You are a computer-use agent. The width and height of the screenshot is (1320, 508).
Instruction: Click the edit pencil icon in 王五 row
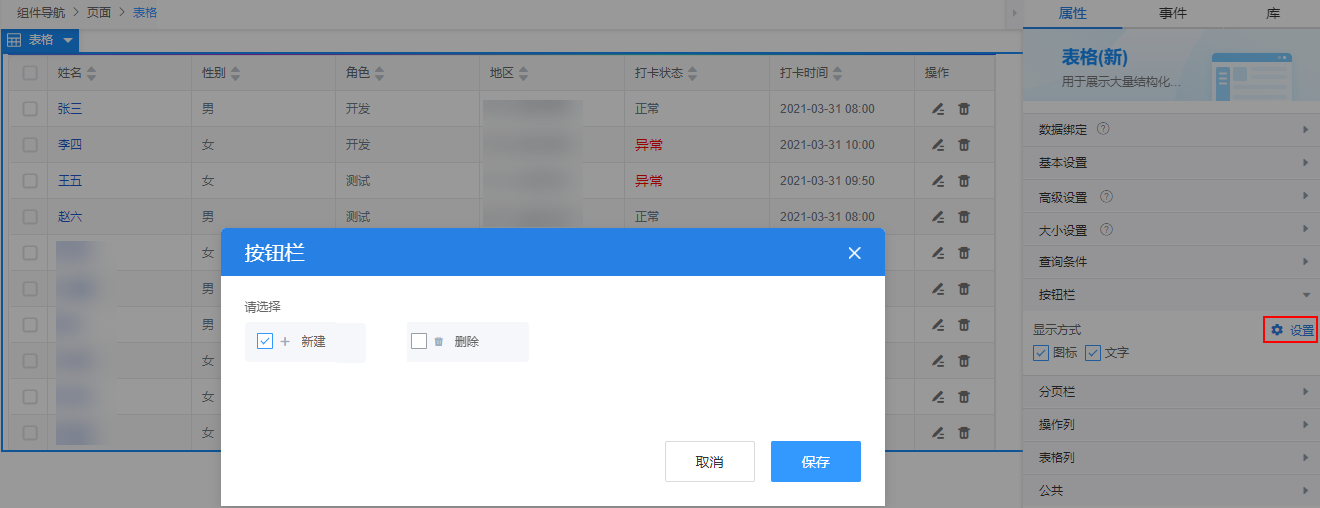[x=938, y=181]
